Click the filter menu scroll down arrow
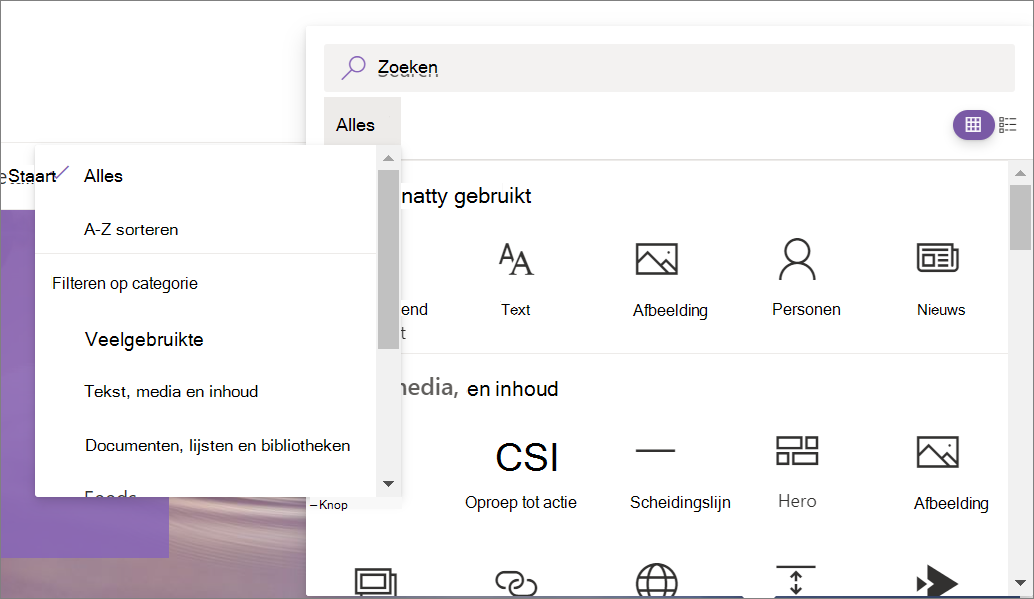This screenshot has height=599, width=1034. [x=388, y=484]
